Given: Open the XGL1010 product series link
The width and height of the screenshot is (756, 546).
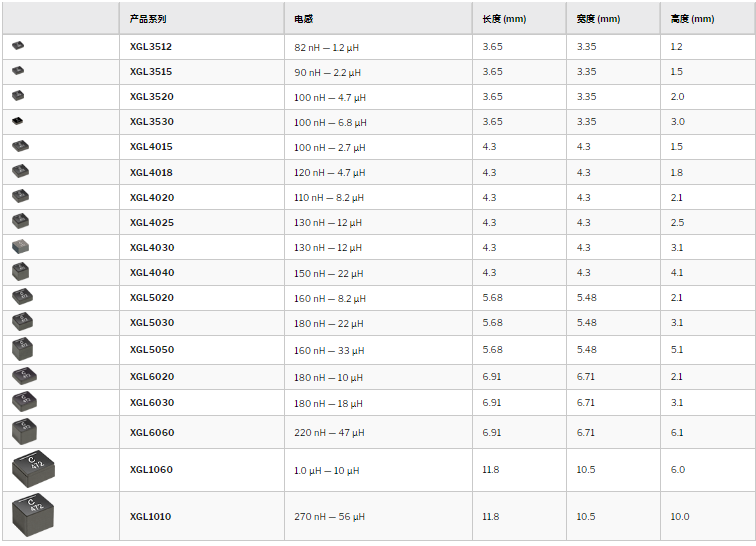Looking at the screenshot, I should pos(150,517).
